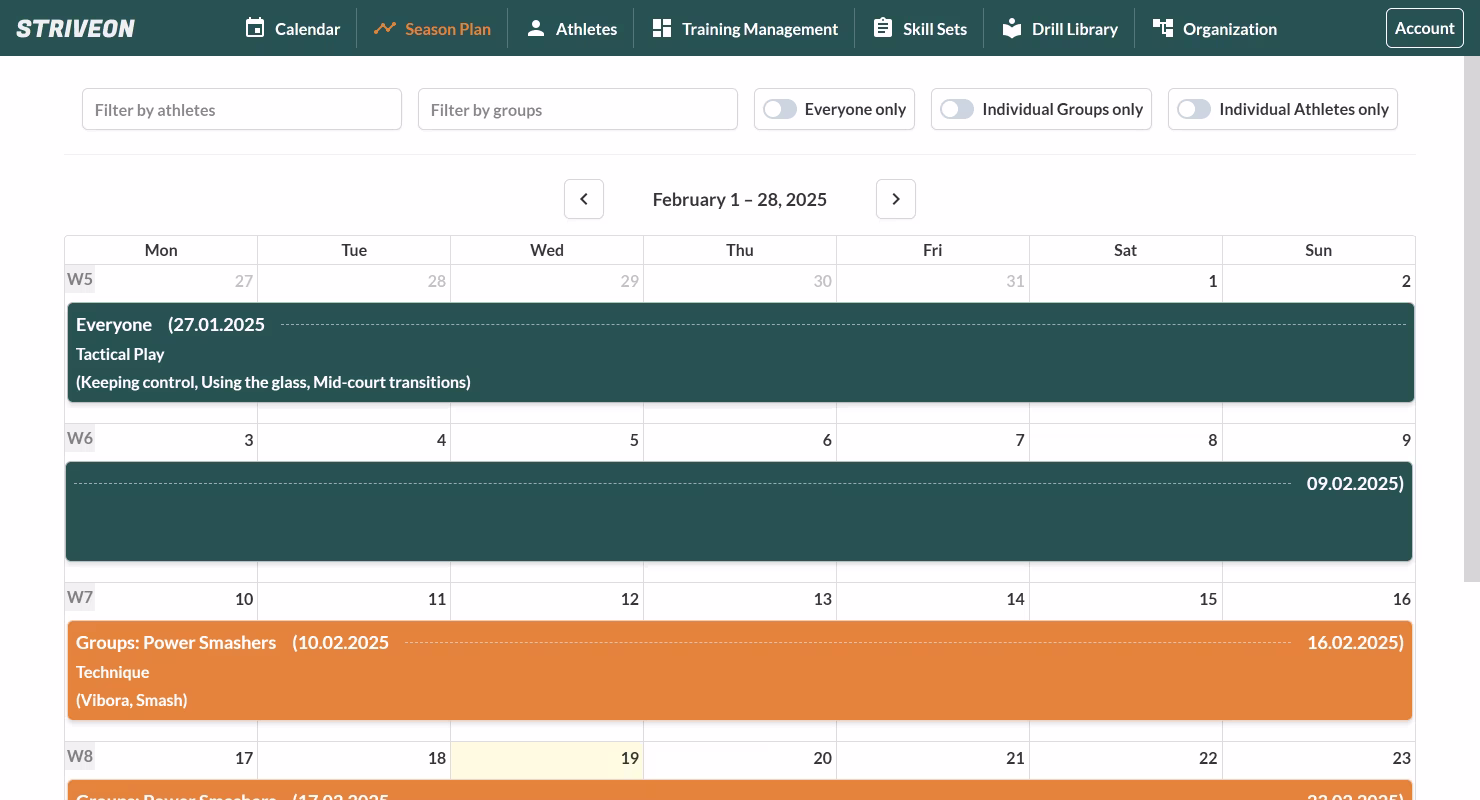Click the Season Plan trend-line icon

pyautogui.click(x=384, y=28)
